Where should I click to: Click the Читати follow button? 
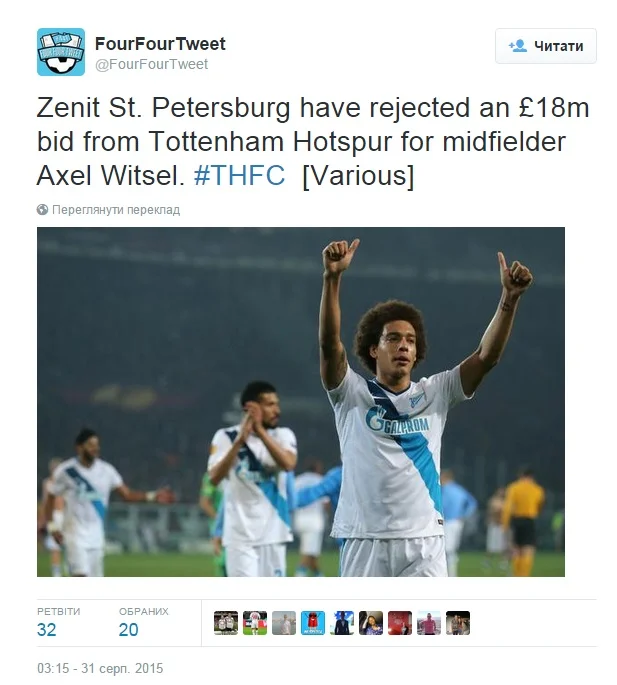pos(546,46)
